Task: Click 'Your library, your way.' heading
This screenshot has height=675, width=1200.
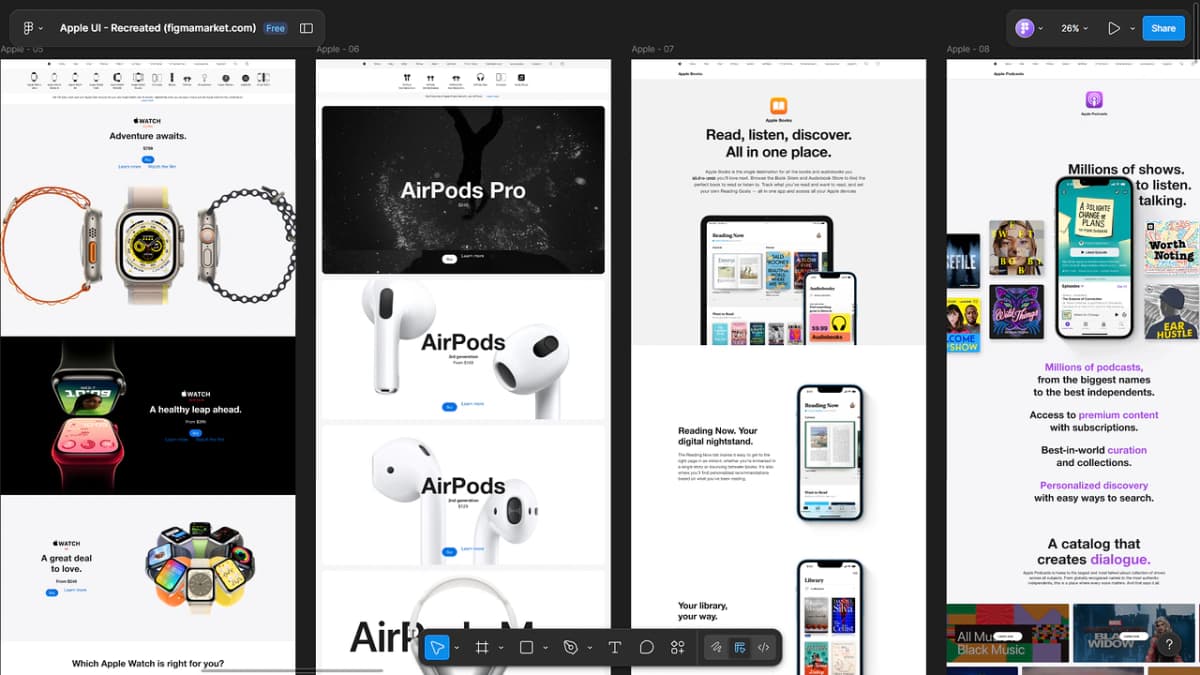Action: [x=703, y=611]
